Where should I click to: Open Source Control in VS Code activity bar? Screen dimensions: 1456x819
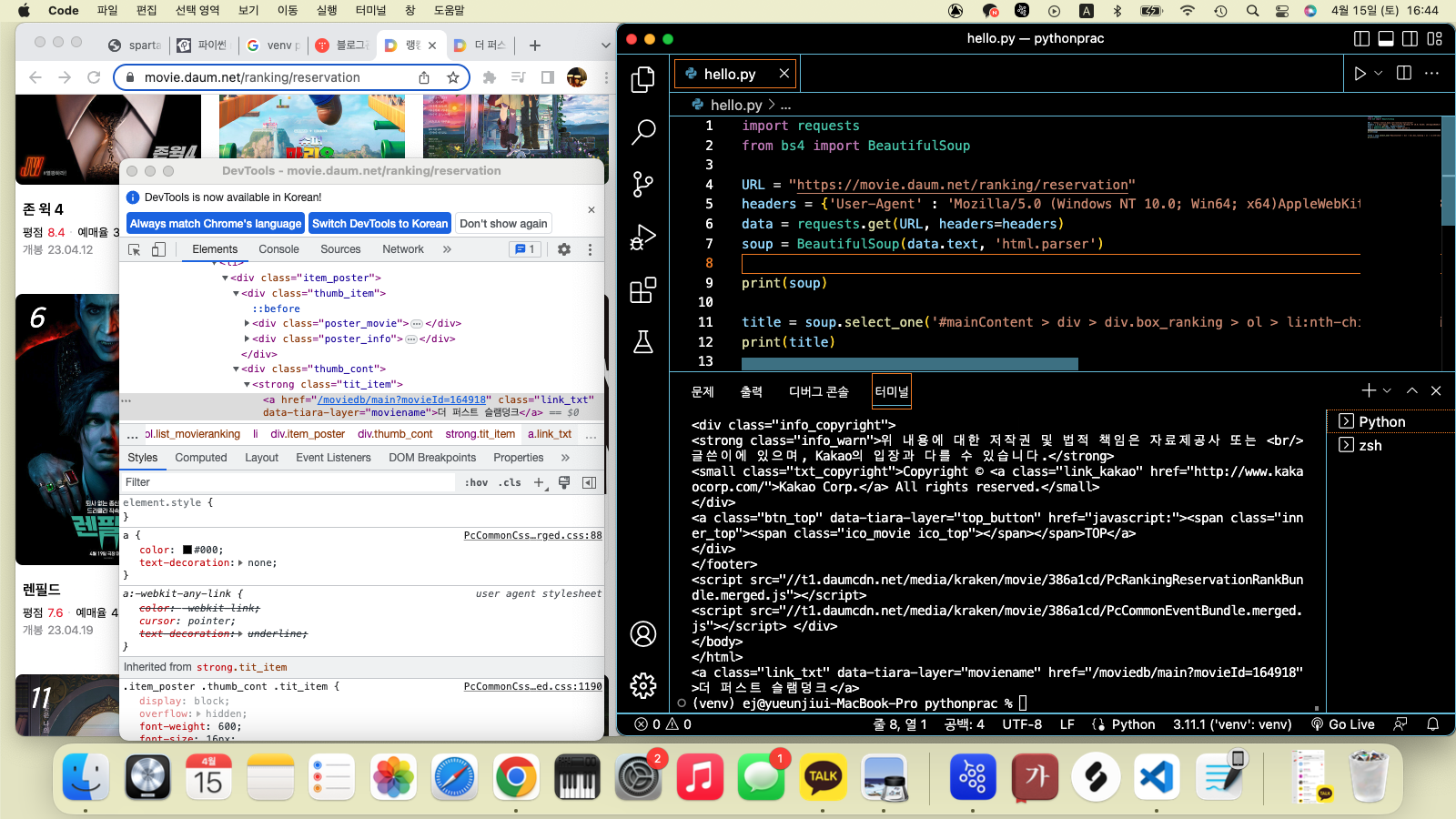point(643,185)
